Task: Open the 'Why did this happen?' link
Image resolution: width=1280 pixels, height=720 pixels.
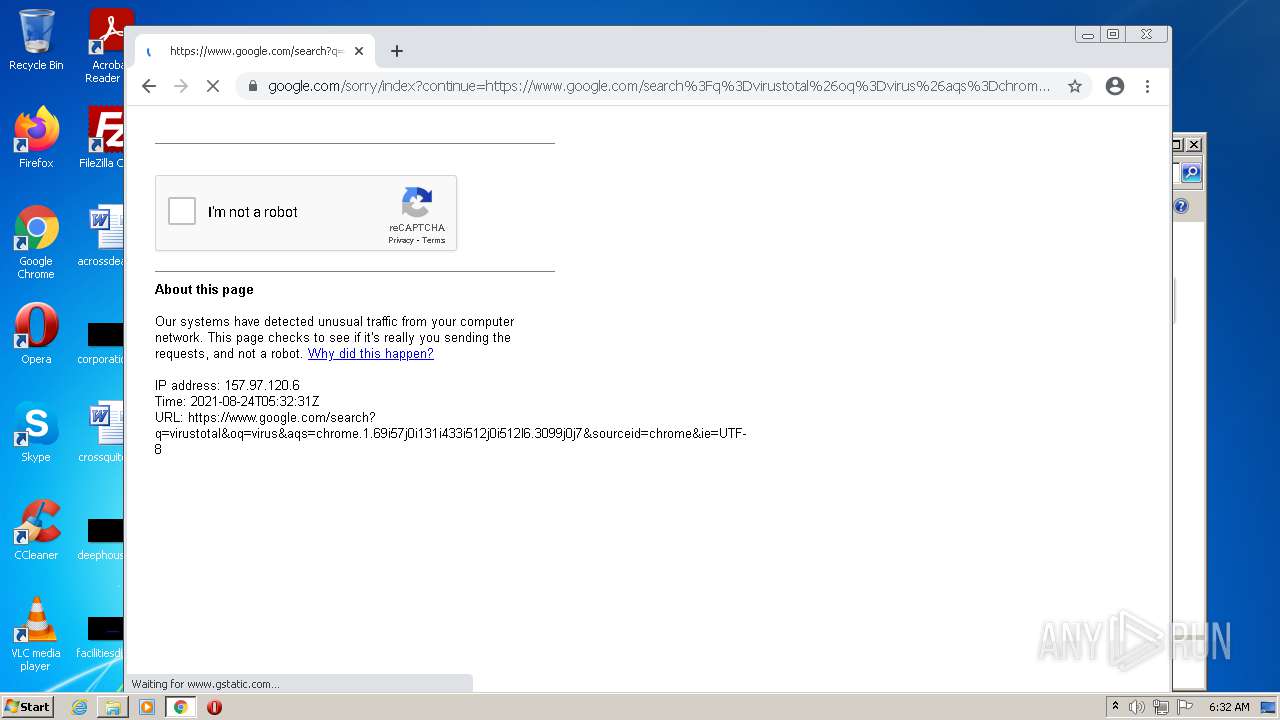Action: click(x=370, y=354)
